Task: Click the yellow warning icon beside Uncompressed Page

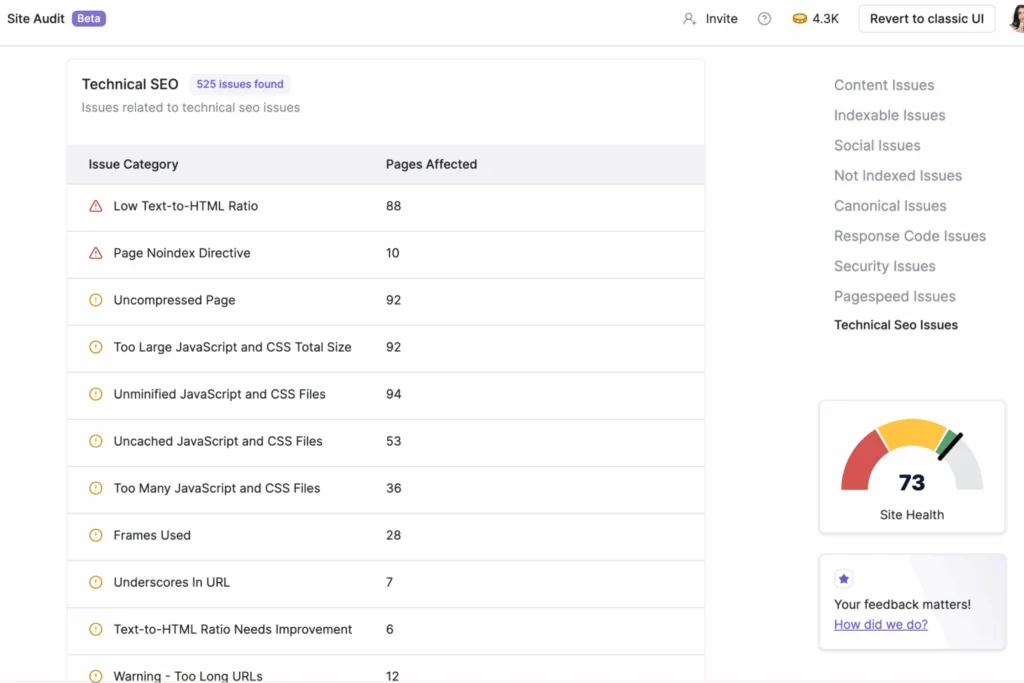Action: 97,300
